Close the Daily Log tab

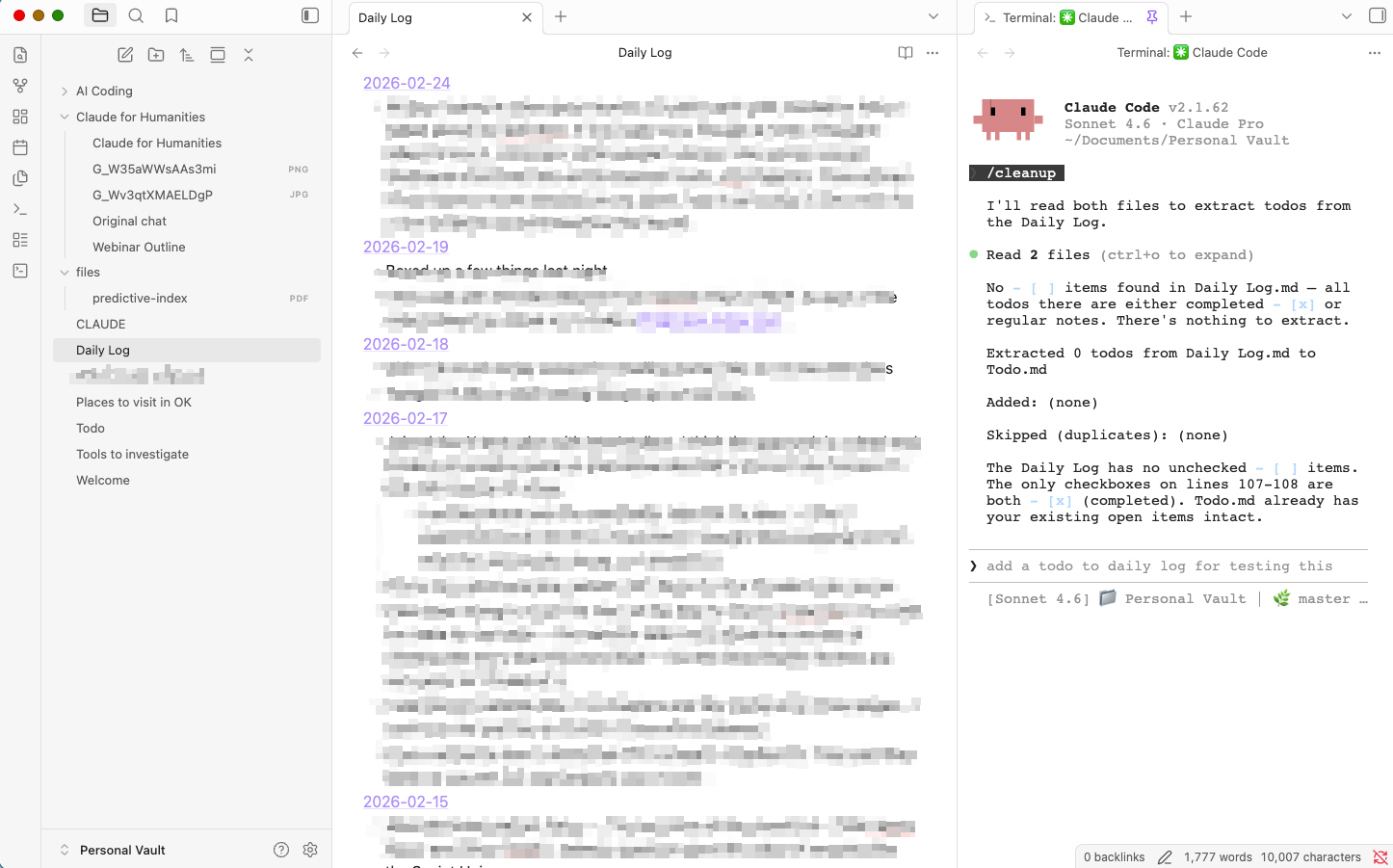(x=527, y=17)
